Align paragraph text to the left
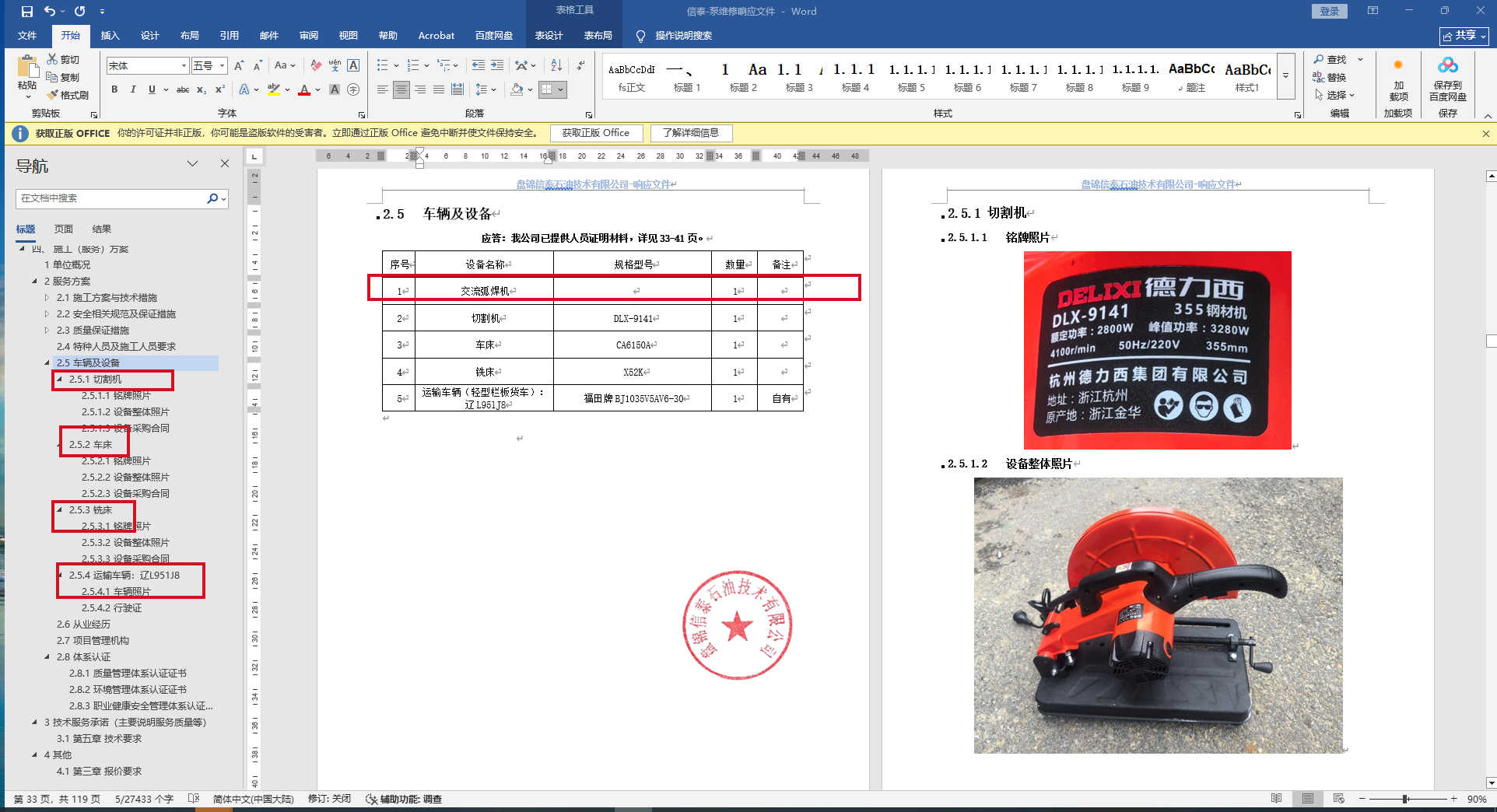1497x812 pixels. click(382, 90)
